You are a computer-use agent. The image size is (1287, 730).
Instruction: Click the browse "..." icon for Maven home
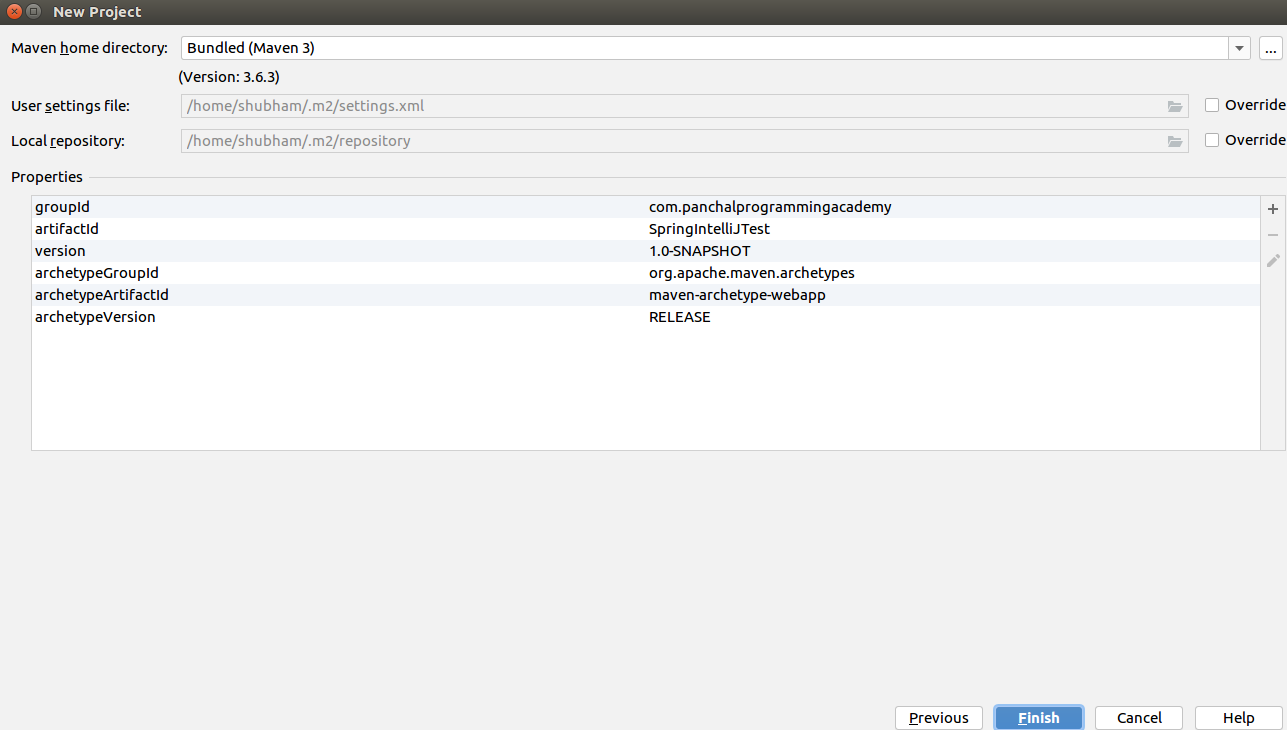tap(1271, 47)
